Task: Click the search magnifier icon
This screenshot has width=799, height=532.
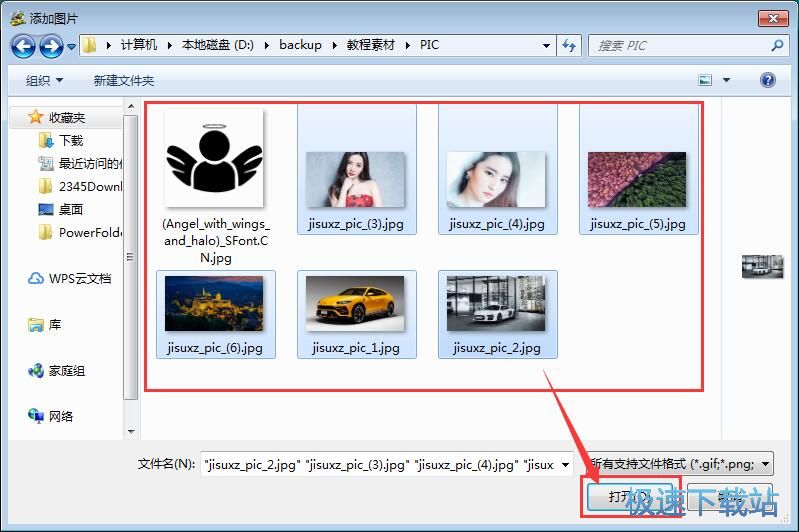Action: click(x=777, y=46)
